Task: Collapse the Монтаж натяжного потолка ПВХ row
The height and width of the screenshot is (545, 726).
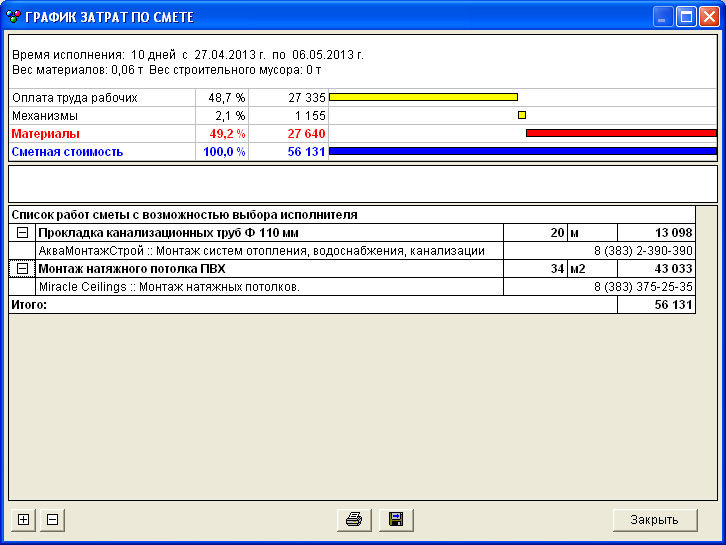Action: (x=22, y=269)
